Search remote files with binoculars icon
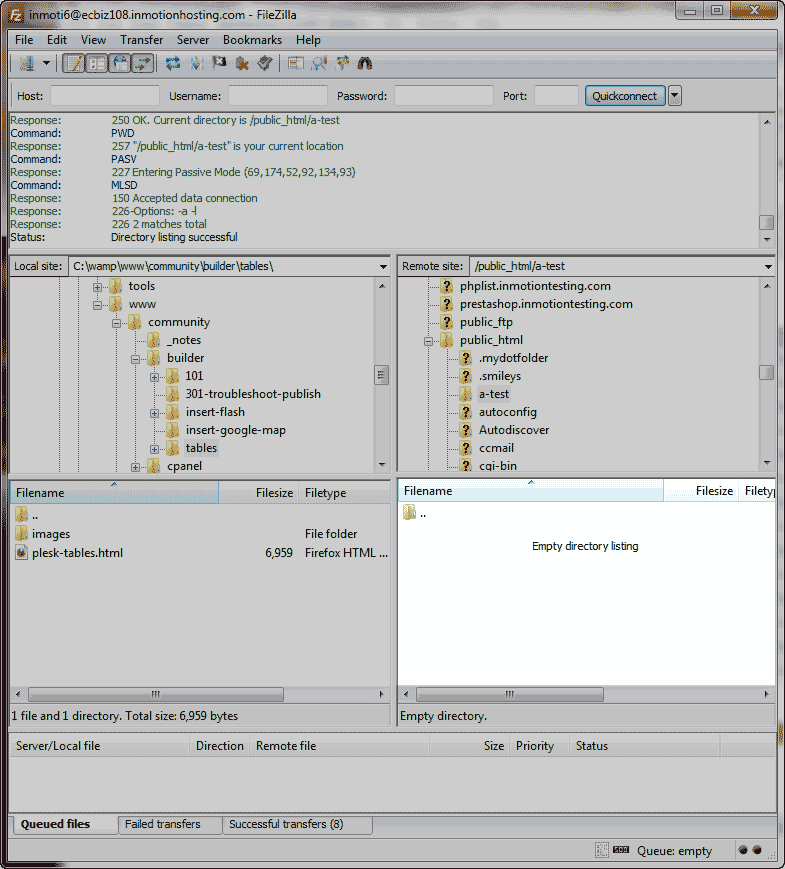This screenshot has width=785, height=869. [x=365, y=63]
